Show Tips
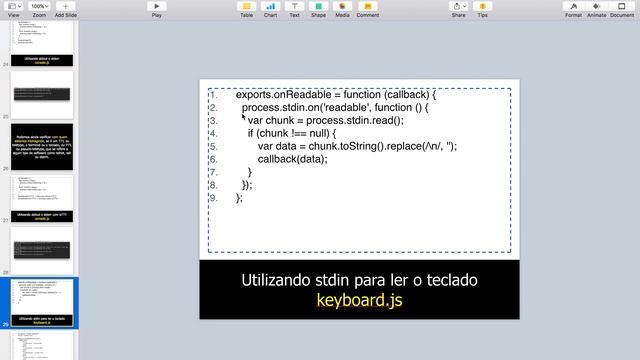 click(x=482, y=7)
